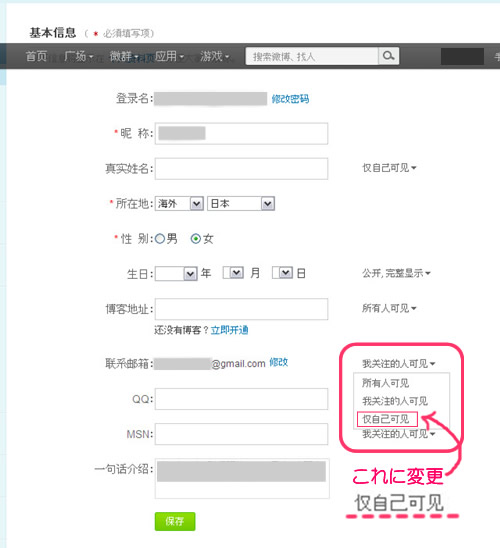Open the 广场 navigation menu

click(78, 56)
